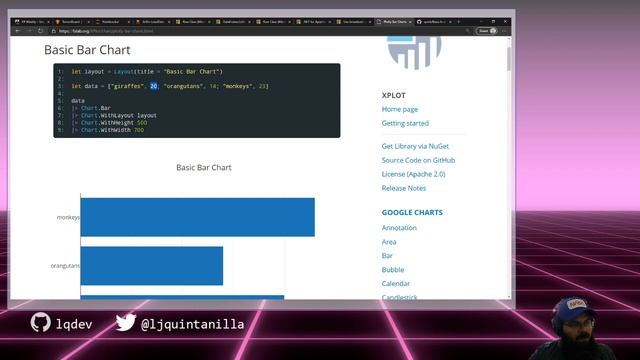Click the orangutans axis label
Viewport: 640px width, 360px height.
(65, 266)
